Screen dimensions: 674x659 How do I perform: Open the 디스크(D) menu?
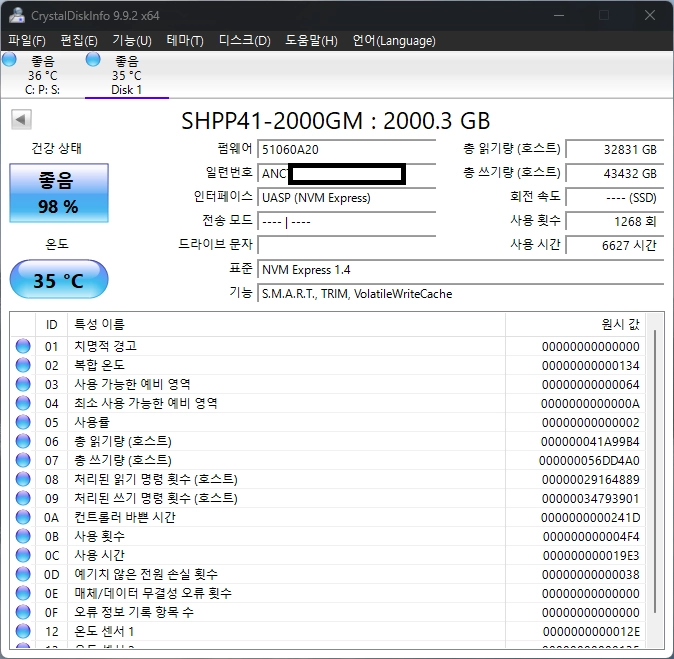coord(245,40)
